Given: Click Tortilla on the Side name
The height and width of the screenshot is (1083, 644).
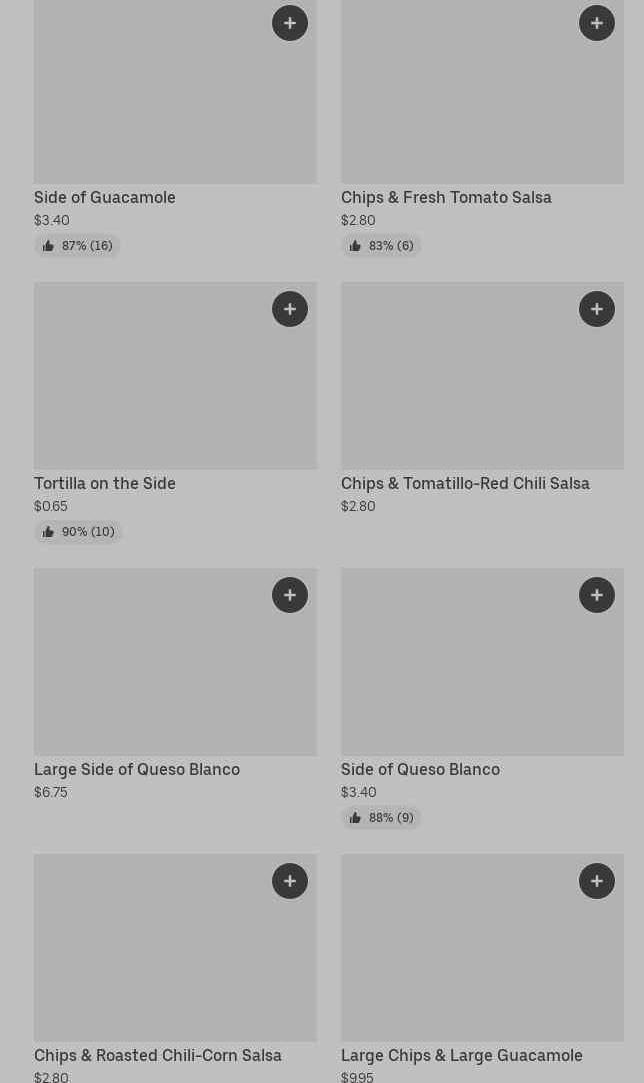Looking at the screenshot, I should tap(105, 484).
